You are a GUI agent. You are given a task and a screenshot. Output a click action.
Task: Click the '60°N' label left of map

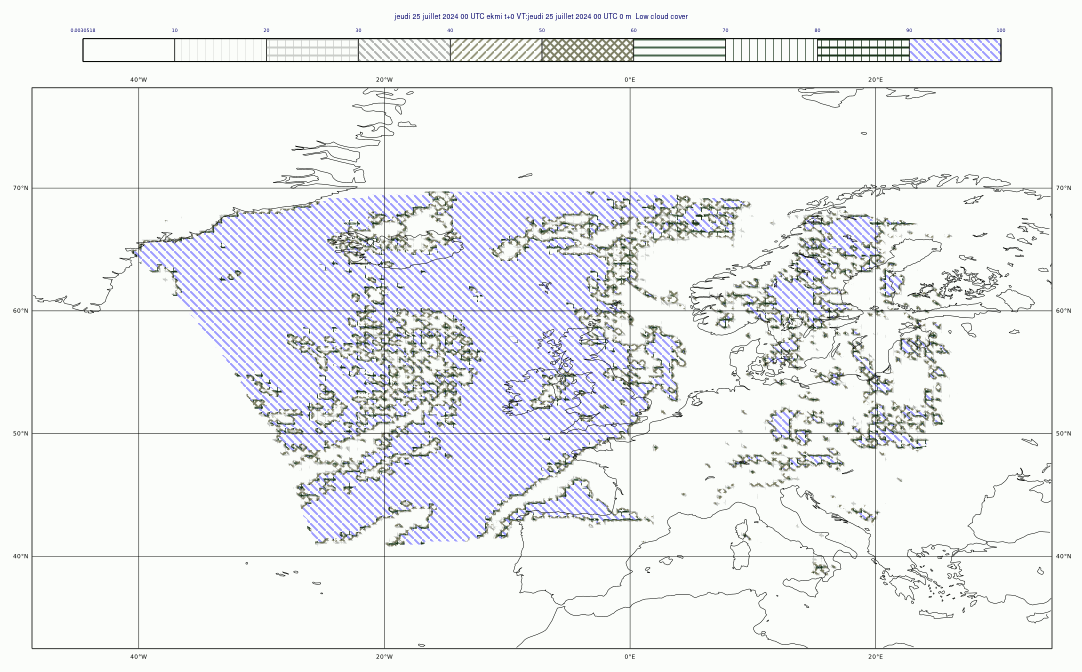tap(21, 310)
